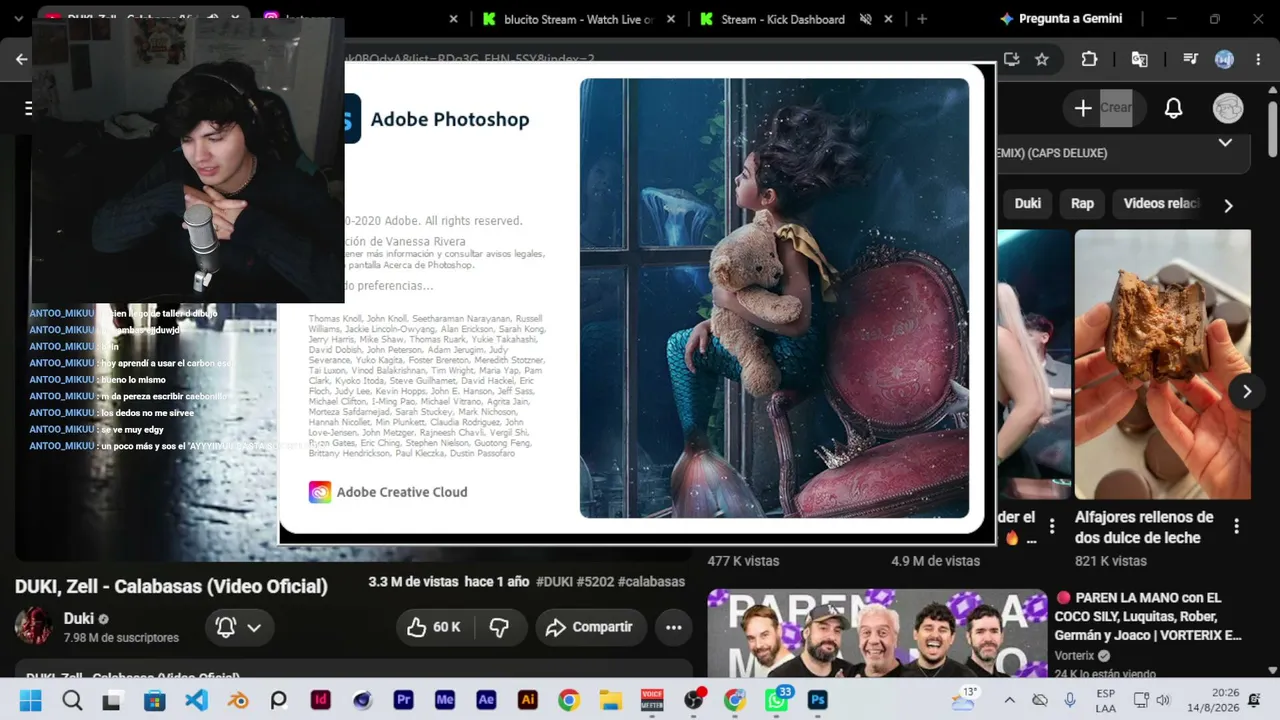This screenshot has width=1280, height=720.
Task: Open Windows Search from the taskbar
Action: tap(72, 700)
